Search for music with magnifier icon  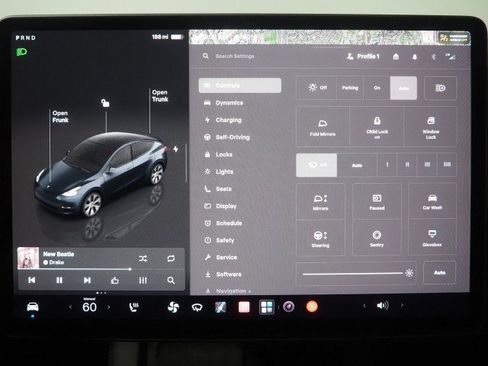(171, 280)
